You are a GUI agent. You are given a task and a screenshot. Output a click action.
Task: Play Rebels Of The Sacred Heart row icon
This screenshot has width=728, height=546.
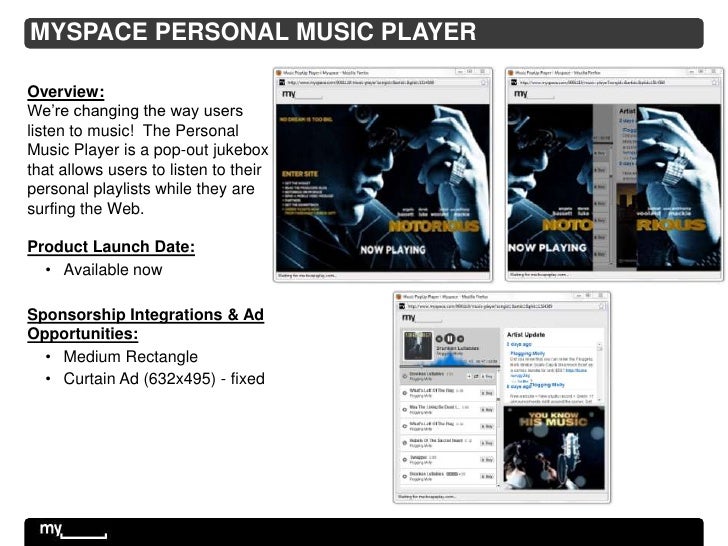tap(405, 443)
